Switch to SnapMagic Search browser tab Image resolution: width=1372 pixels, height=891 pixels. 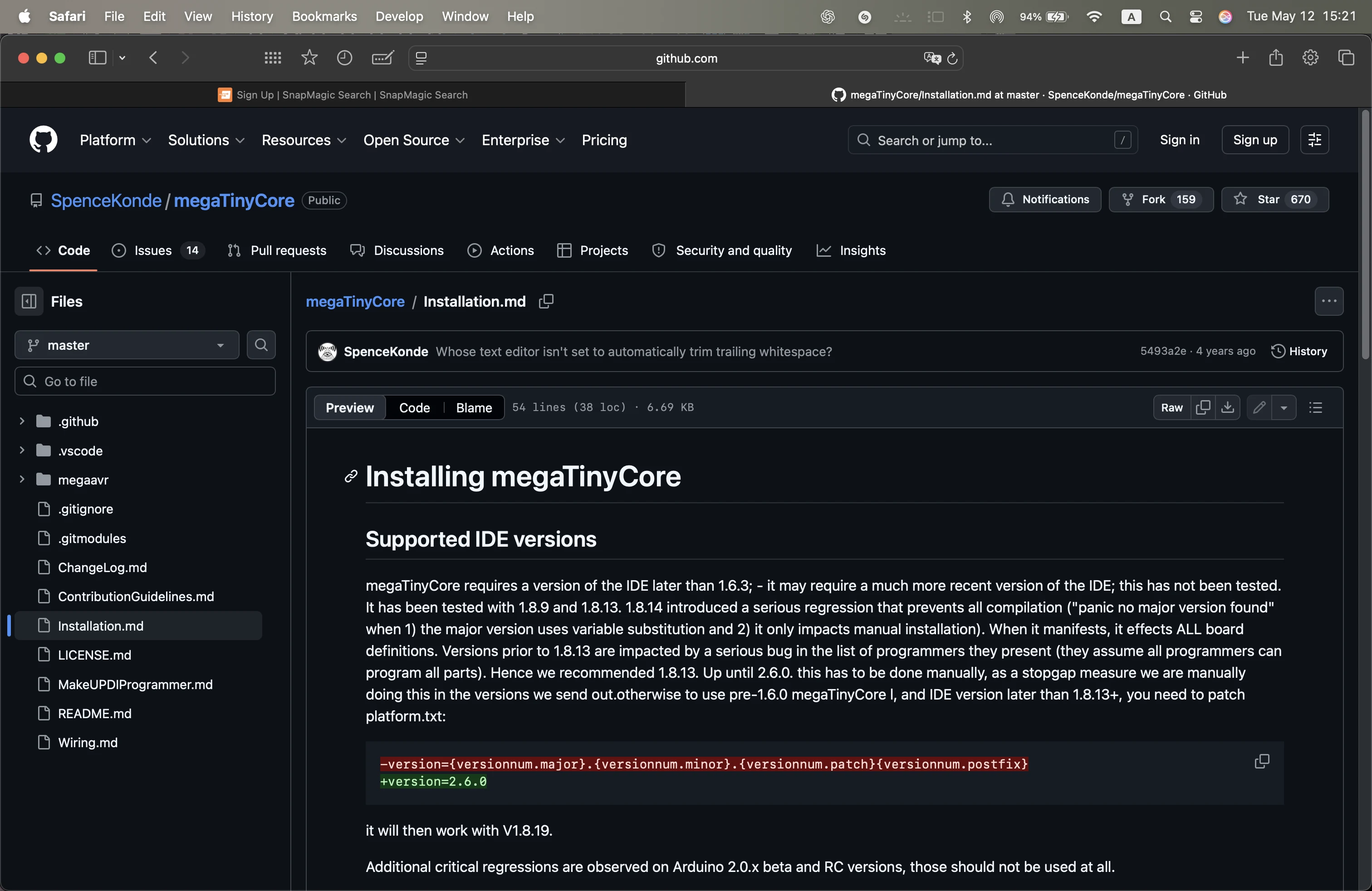coord(343,94)
